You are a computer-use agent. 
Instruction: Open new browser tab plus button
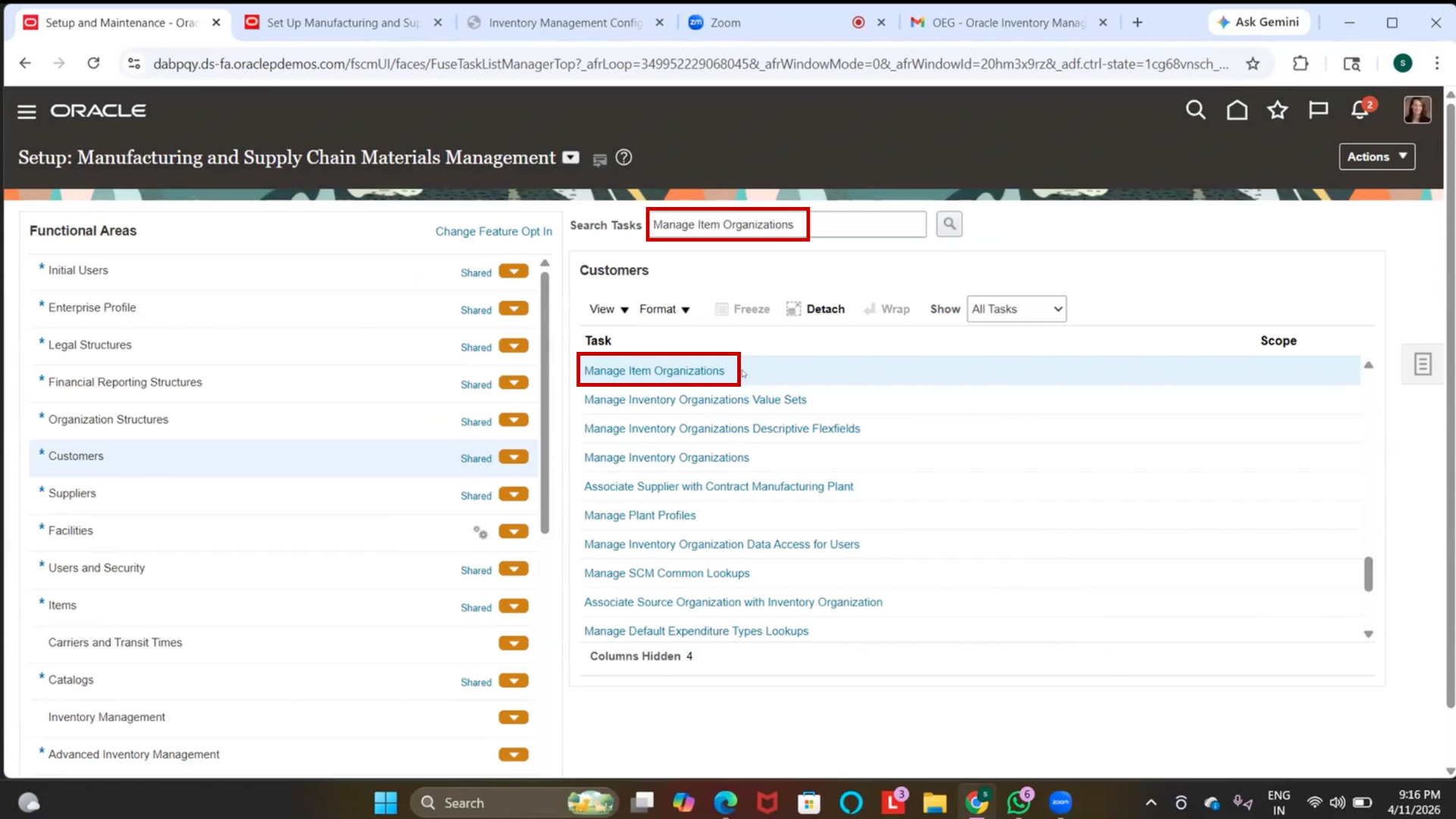1137,23
